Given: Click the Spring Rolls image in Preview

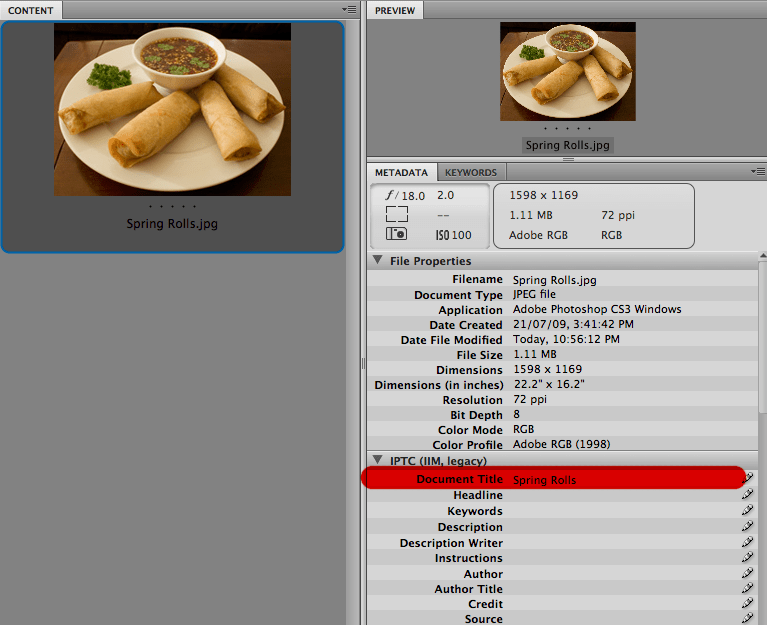Looking at the screenshot, I should 568,71.
